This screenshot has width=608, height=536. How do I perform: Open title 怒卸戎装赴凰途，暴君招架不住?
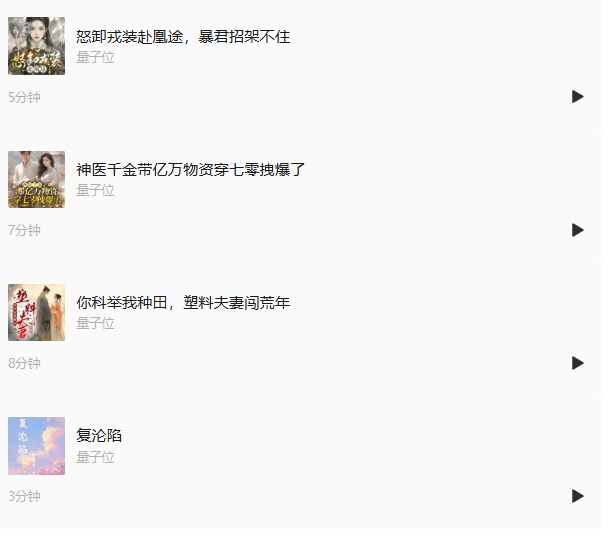point(183,37)
